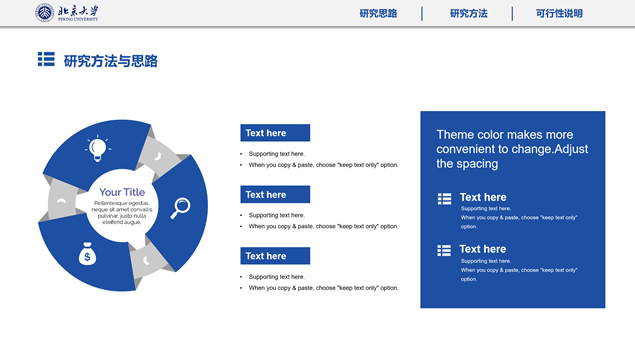Select the keep text only bullet under second label
This screenshot has height=361, width=635.
coord(323,226)
